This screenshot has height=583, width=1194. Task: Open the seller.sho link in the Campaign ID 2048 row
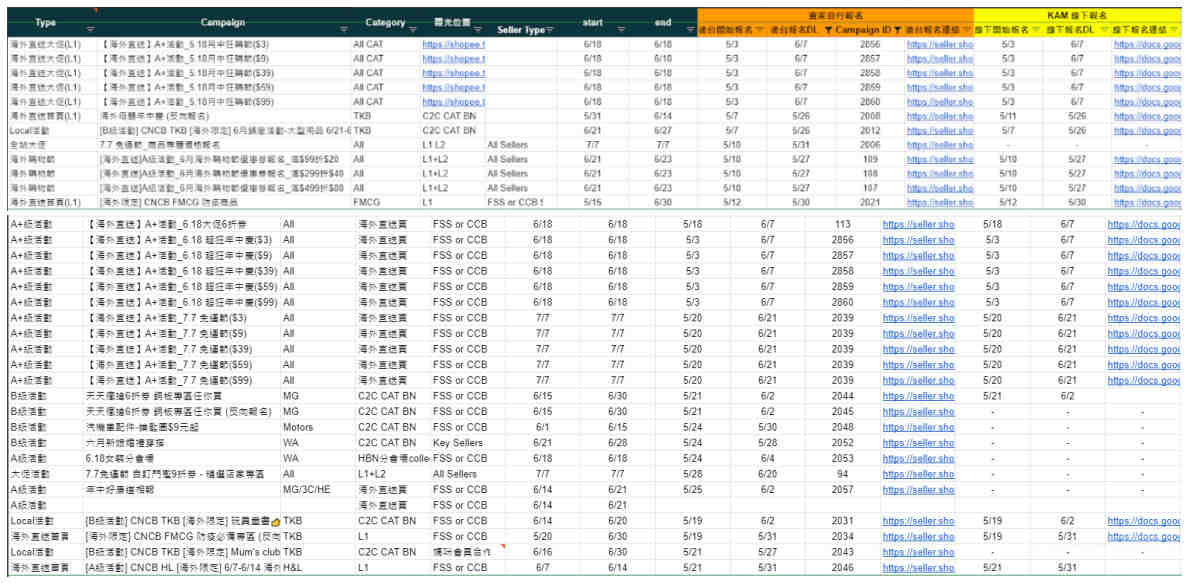pos(918,427)
